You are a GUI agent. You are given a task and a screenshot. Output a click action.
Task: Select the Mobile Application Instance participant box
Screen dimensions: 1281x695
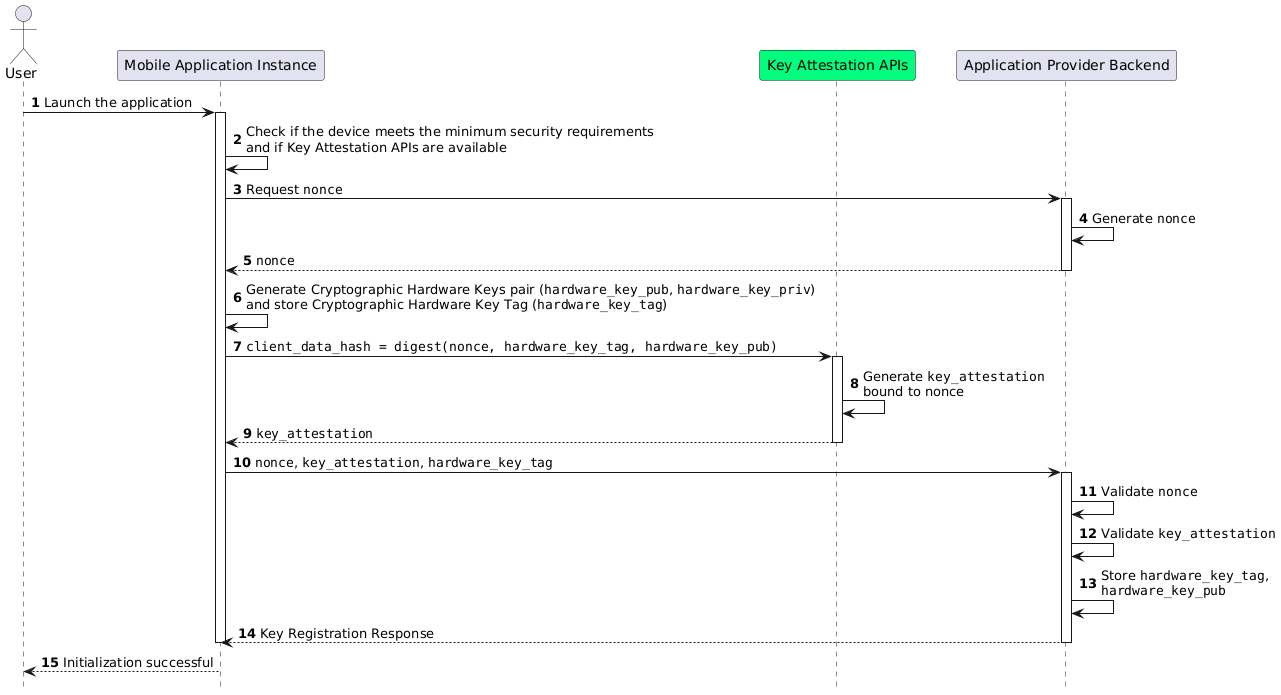tap(220, 66)
